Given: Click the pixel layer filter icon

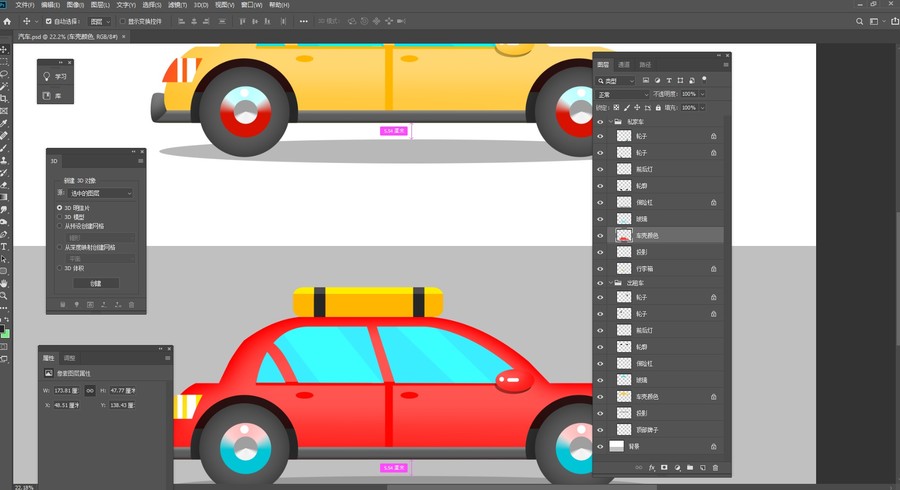Looking at the screenshot, I should click(646, 80).
